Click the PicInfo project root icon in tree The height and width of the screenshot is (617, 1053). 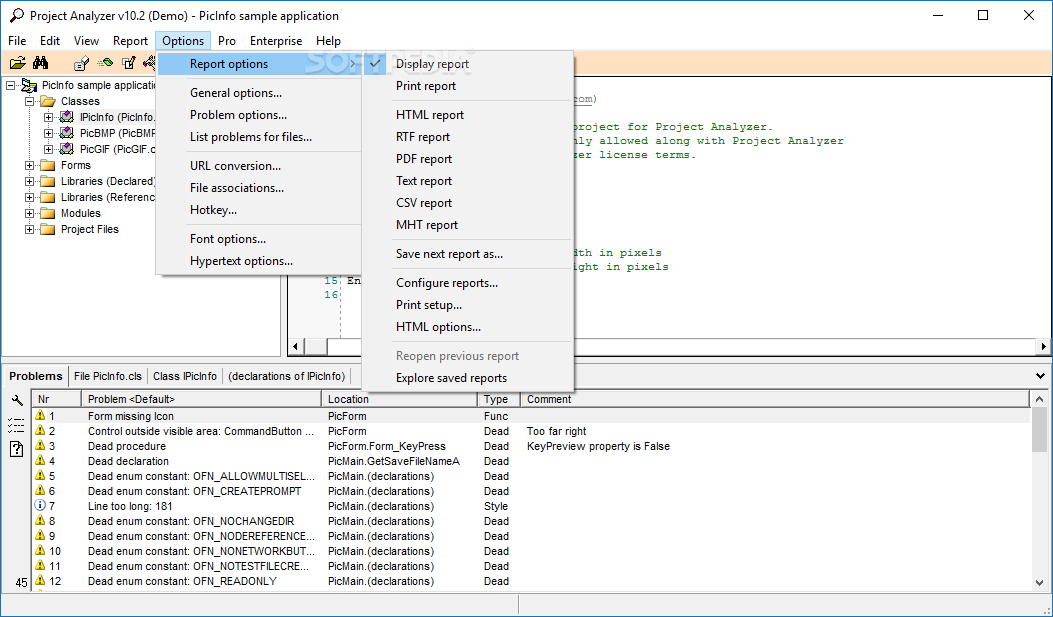29,85
